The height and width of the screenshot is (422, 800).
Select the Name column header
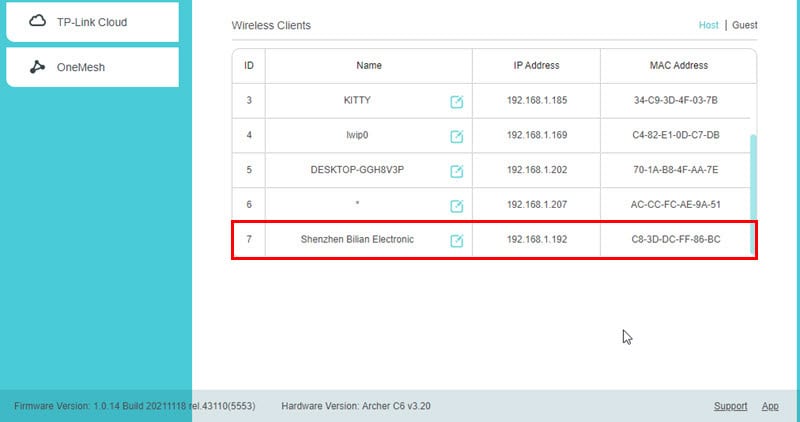pyautogui.click(x=369, y=65)
